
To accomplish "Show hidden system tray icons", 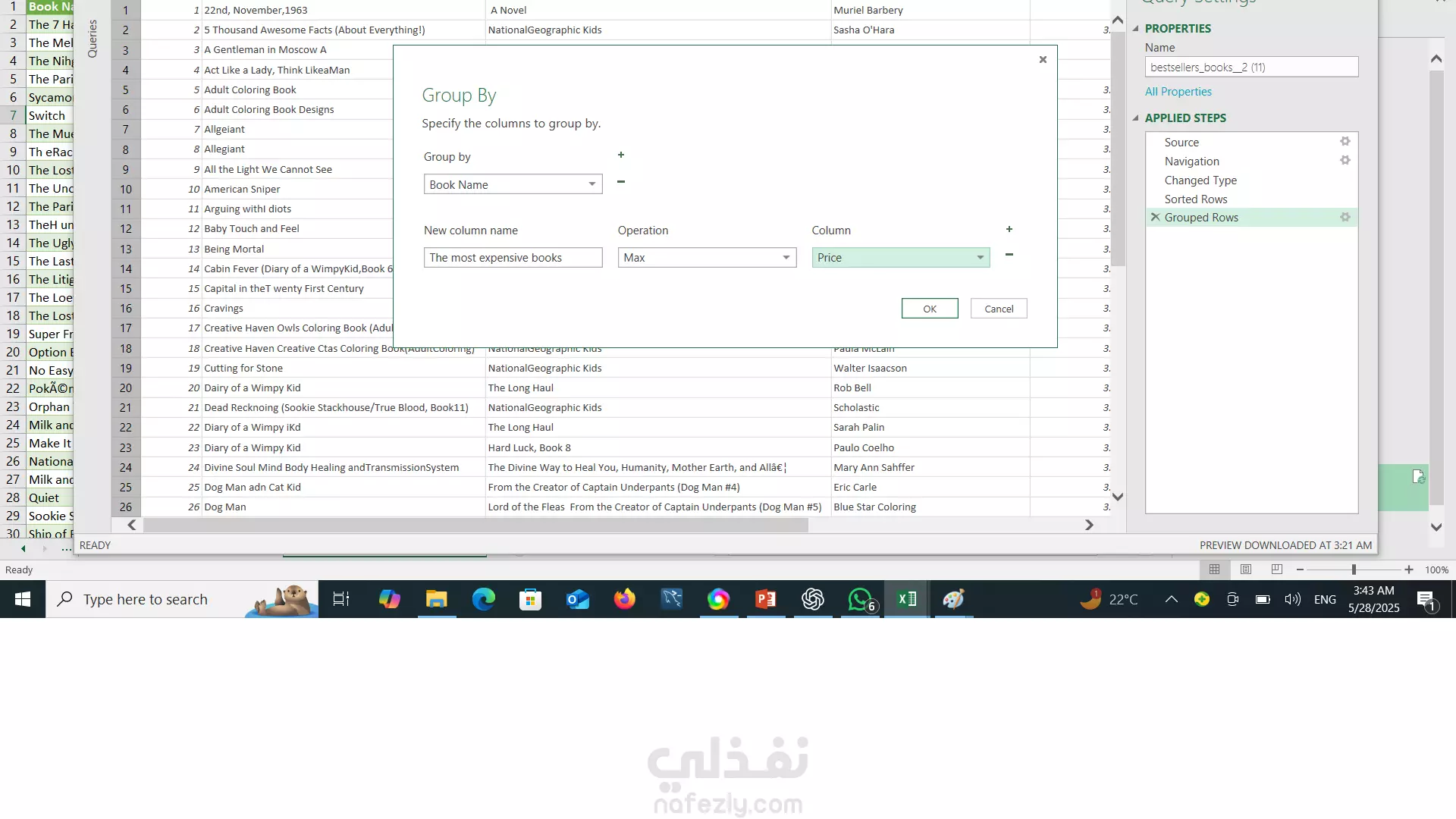I will pyautogui.click(x=1171, y=599).
